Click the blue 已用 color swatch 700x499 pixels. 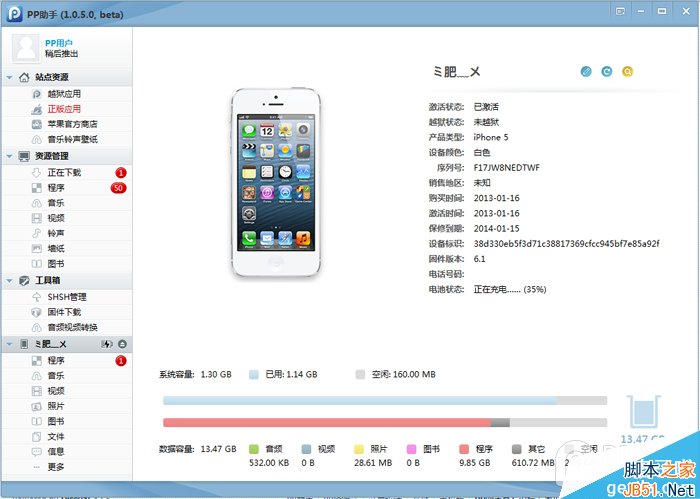click(x=254, y=374)
